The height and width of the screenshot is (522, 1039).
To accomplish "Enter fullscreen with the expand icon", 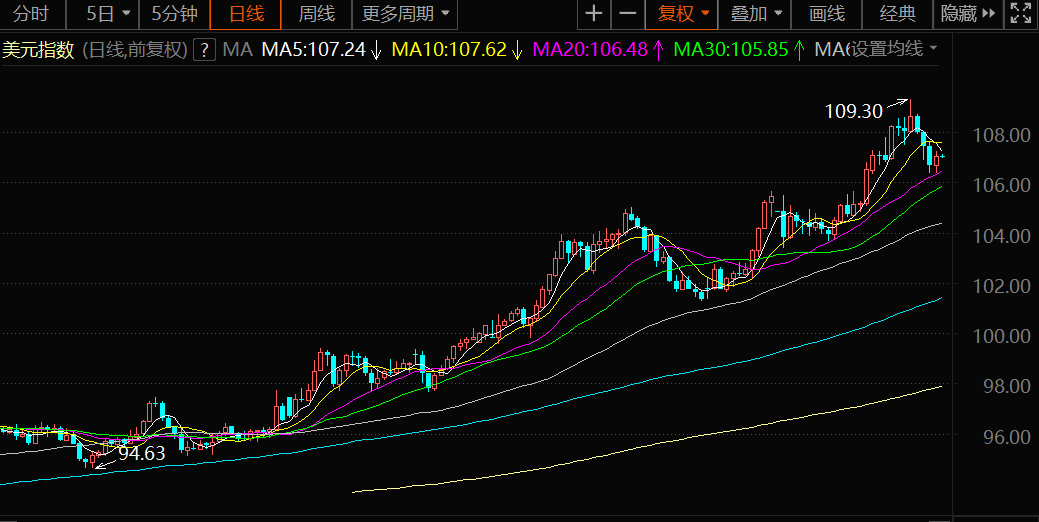I will (x=1021, y=14).
